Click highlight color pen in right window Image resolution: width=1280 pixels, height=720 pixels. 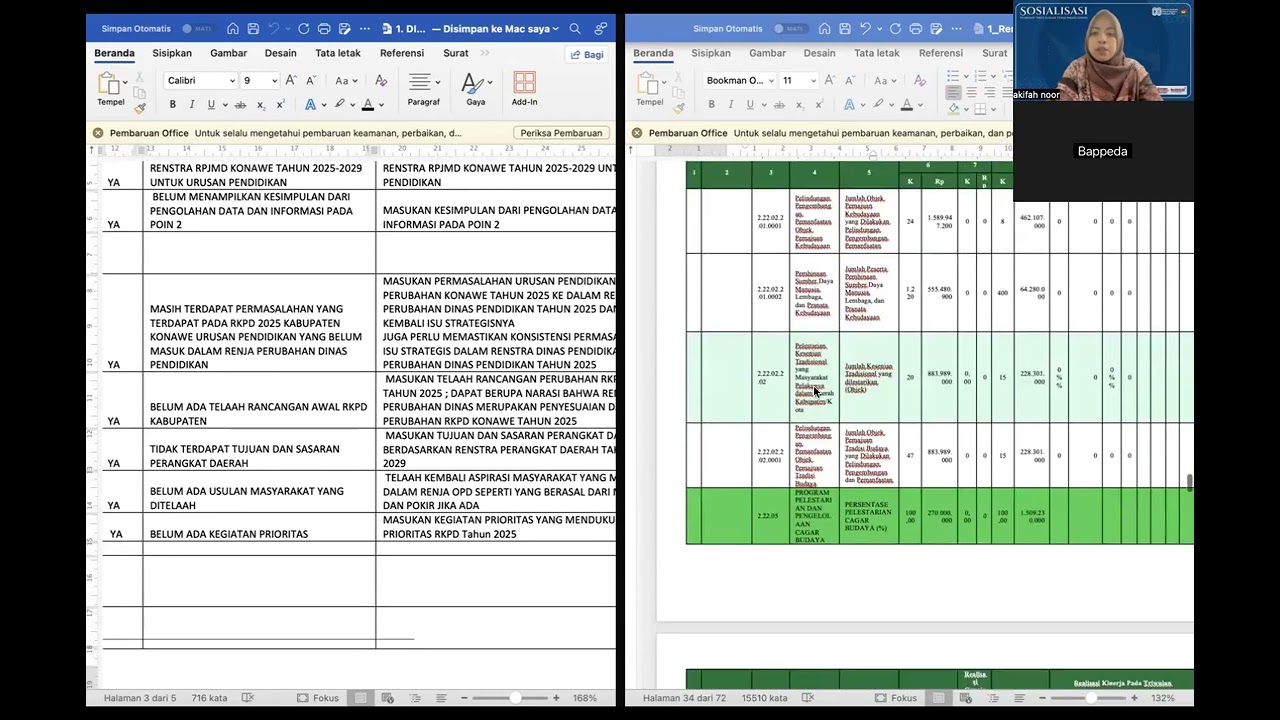point(879,104)
